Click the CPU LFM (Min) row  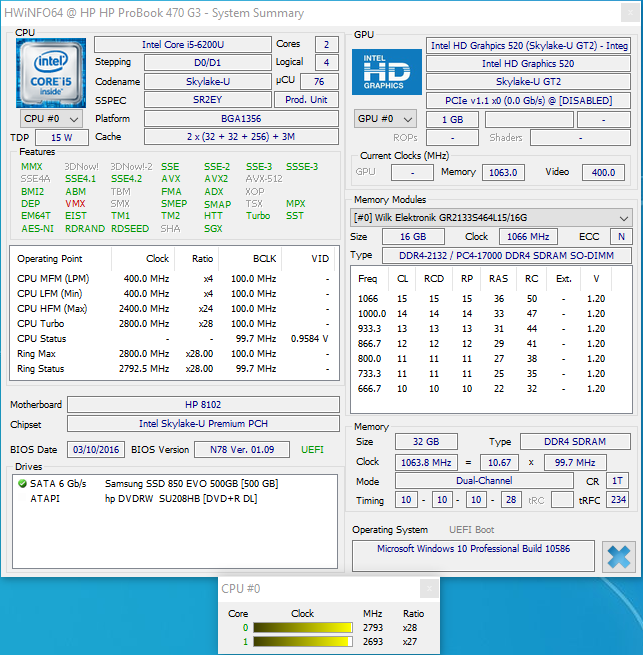(x=174, y=294)
